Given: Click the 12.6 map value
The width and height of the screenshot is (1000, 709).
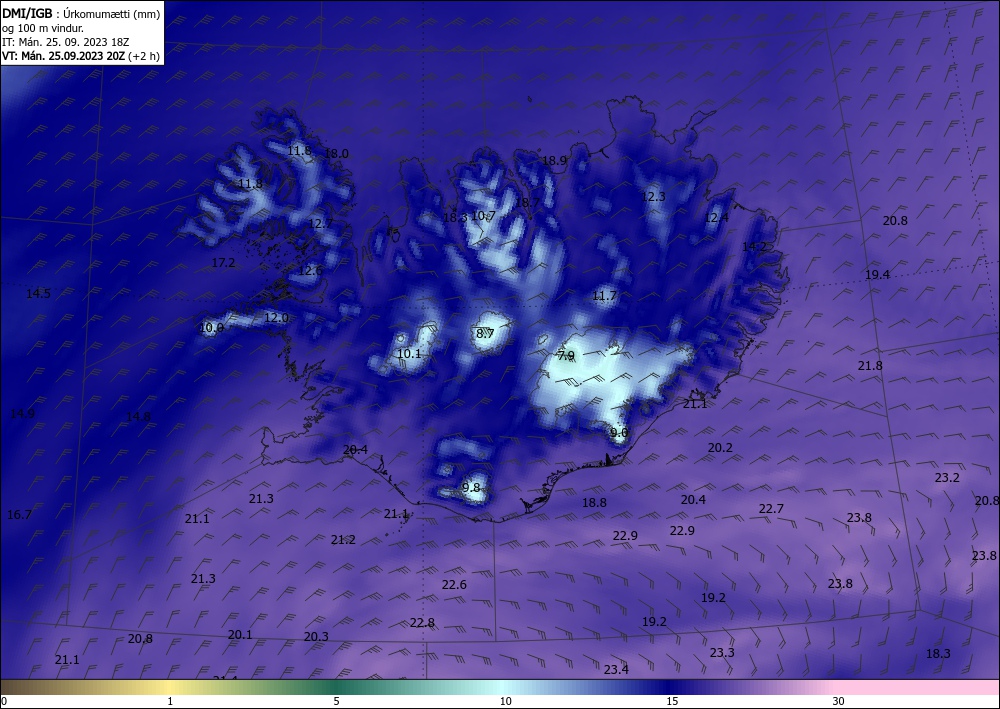Looking at the screenshot, I should tap(311, 271).
